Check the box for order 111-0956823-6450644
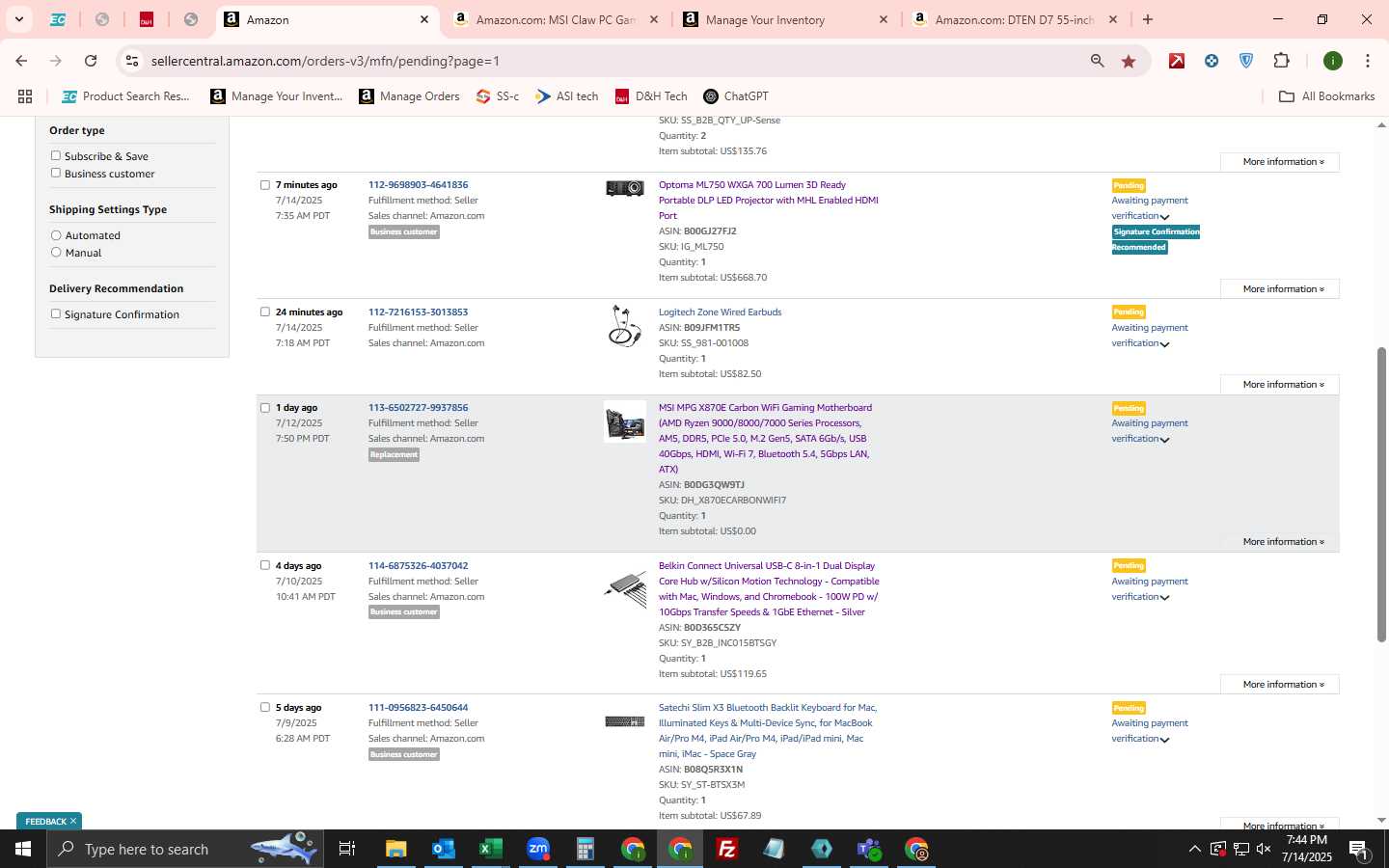The width and height of the screenshot is (1389, 868). [265, 707]
